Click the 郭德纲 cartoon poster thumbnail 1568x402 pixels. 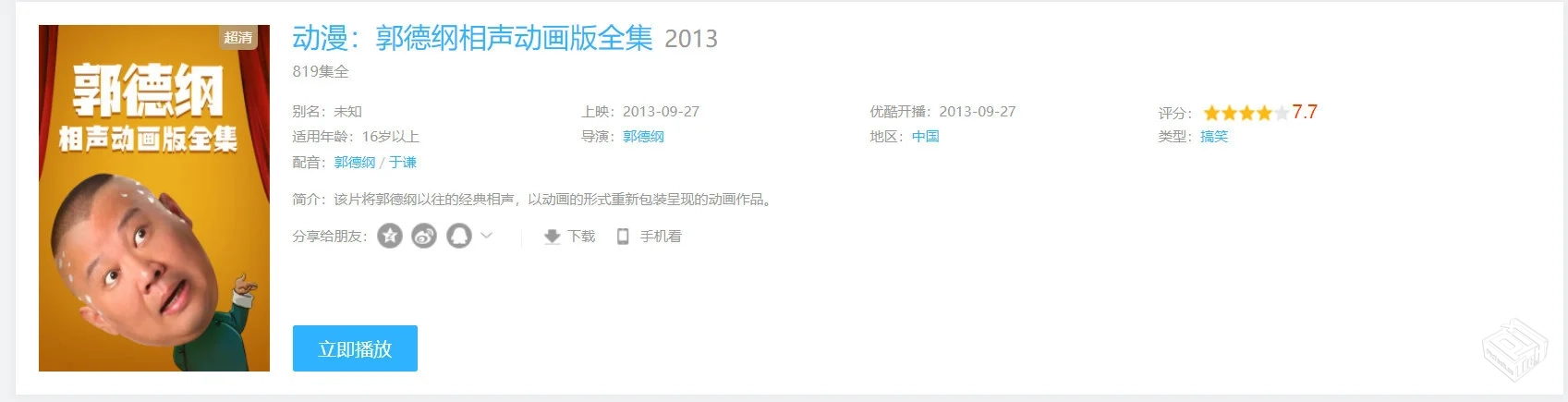(154, 198)
